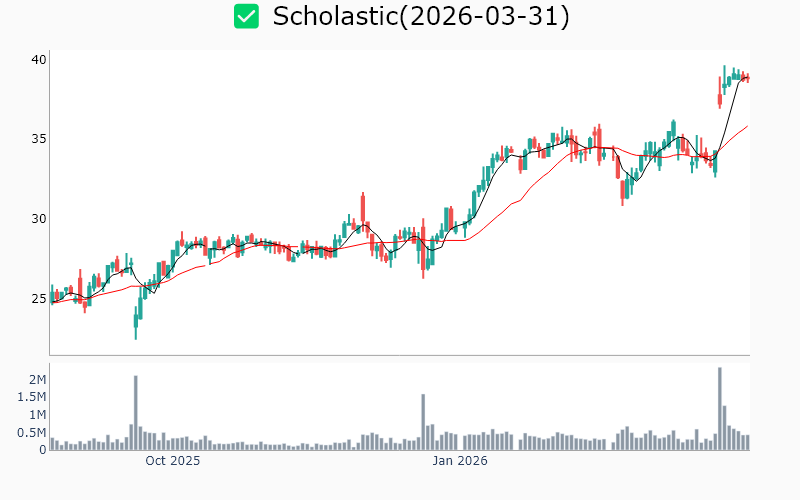Click the tallest volume bar near the right edge
The height and width of the screenshot is (500, 800).
click(x=719, y=409)
